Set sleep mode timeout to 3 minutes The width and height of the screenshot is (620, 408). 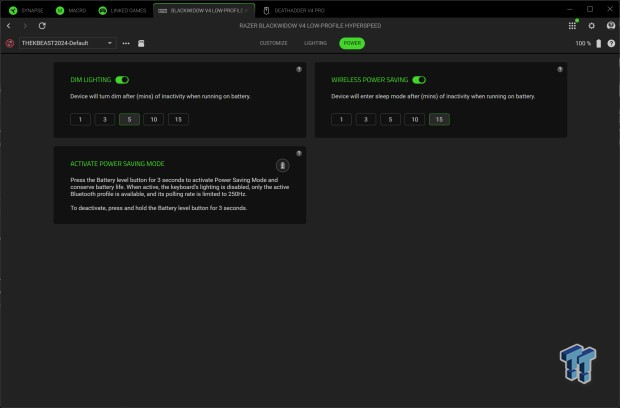(x=366, y=119)
